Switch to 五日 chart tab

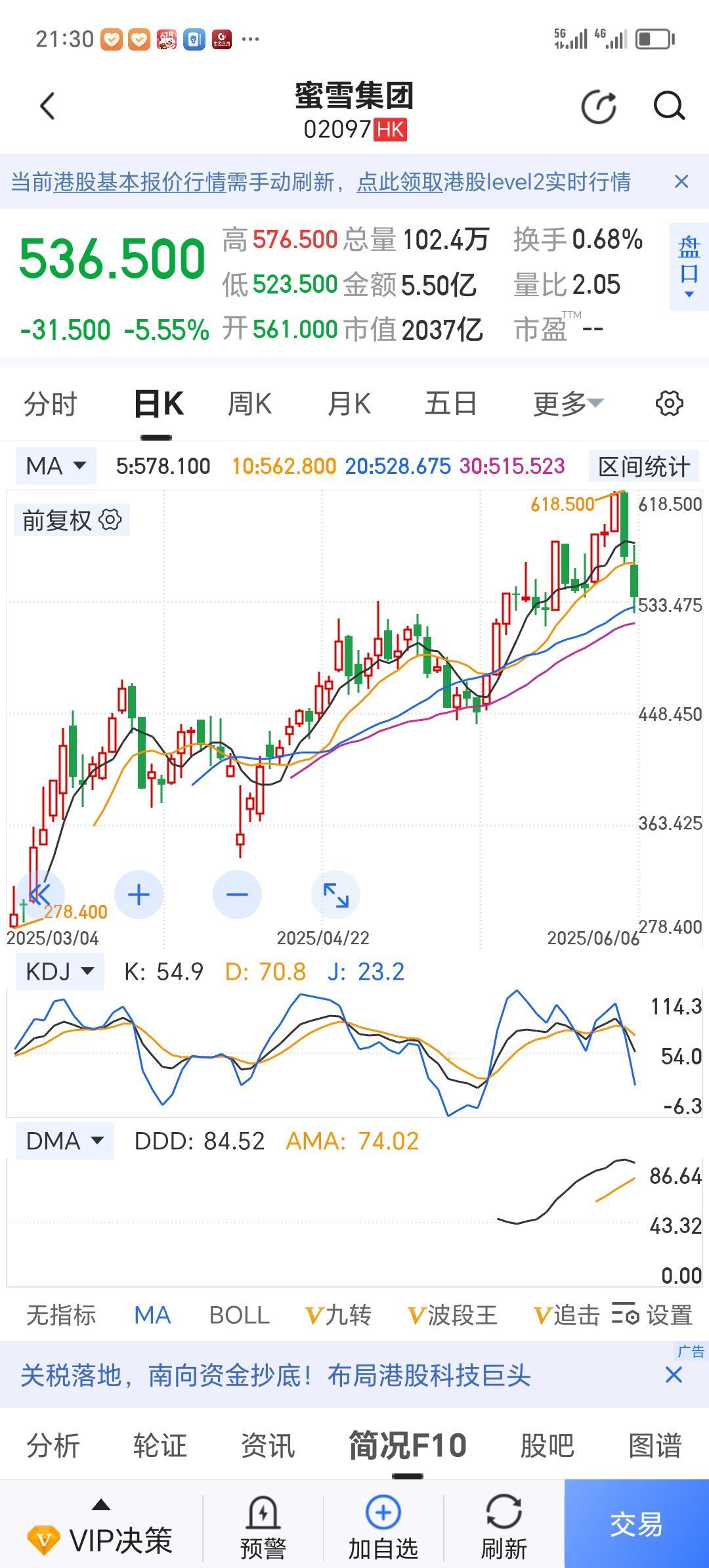coord(450,403)
